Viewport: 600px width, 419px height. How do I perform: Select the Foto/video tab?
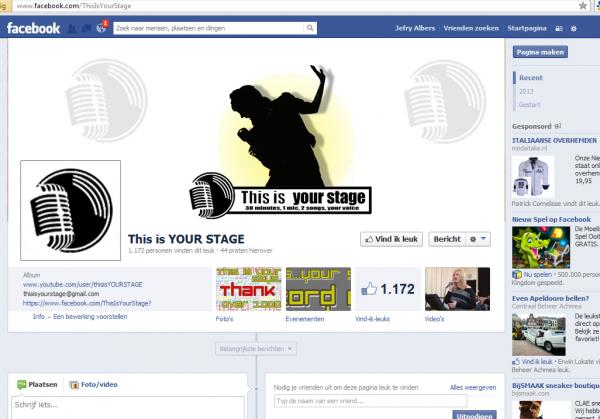94,385
